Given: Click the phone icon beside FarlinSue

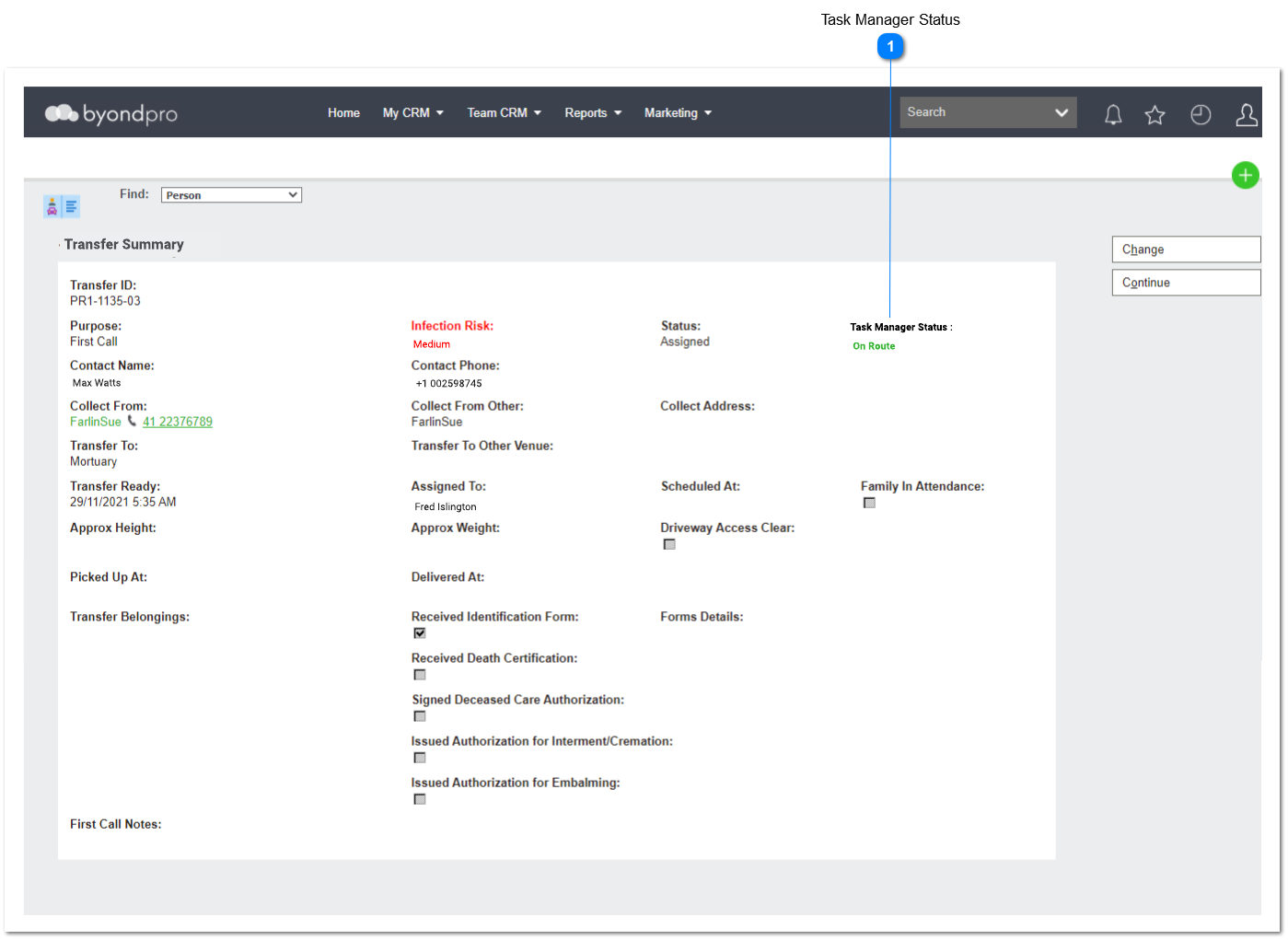Looking at the screenshot, I should 132,421.
